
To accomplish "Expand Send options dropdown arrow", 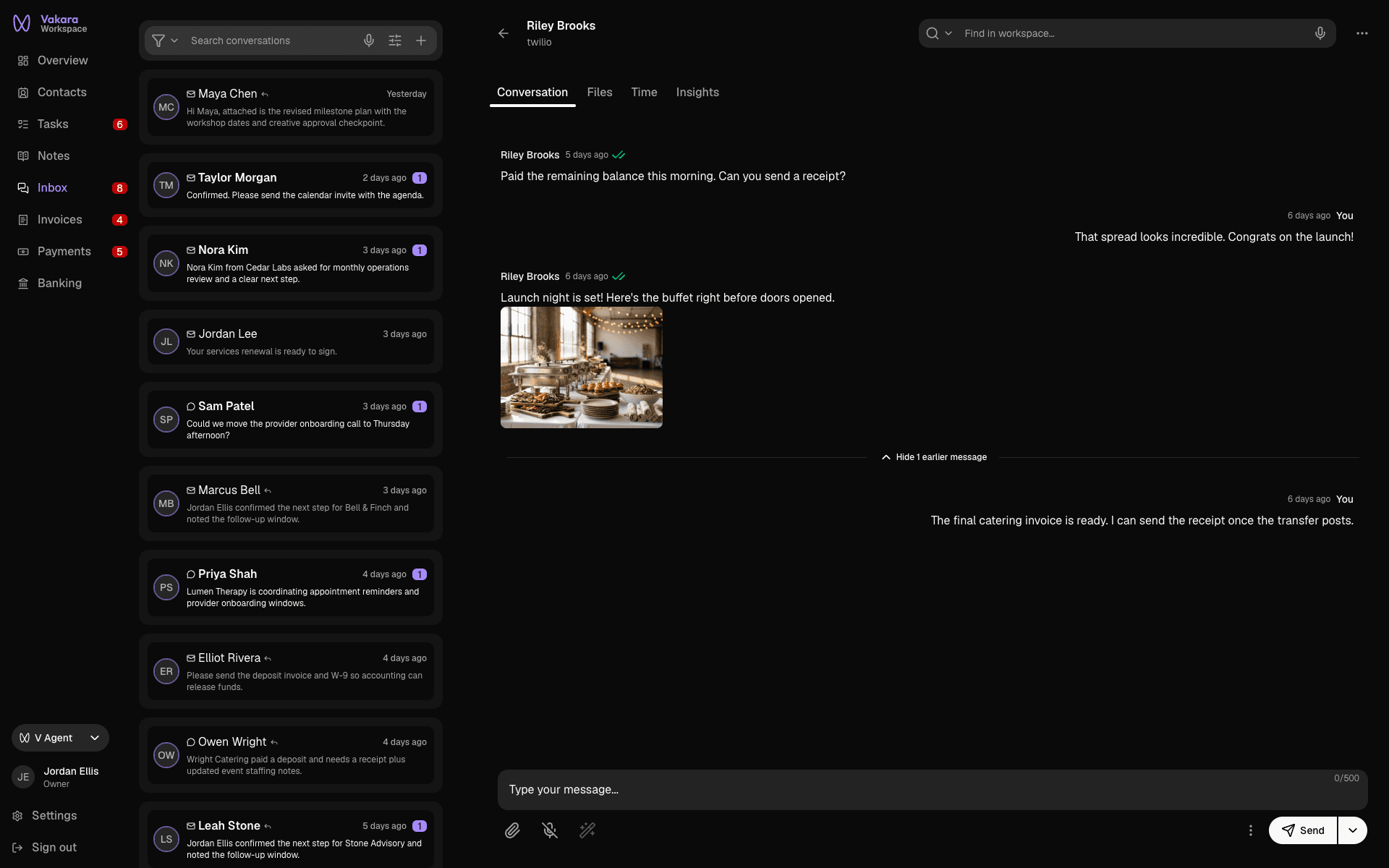I will (x=1353, y=830).
